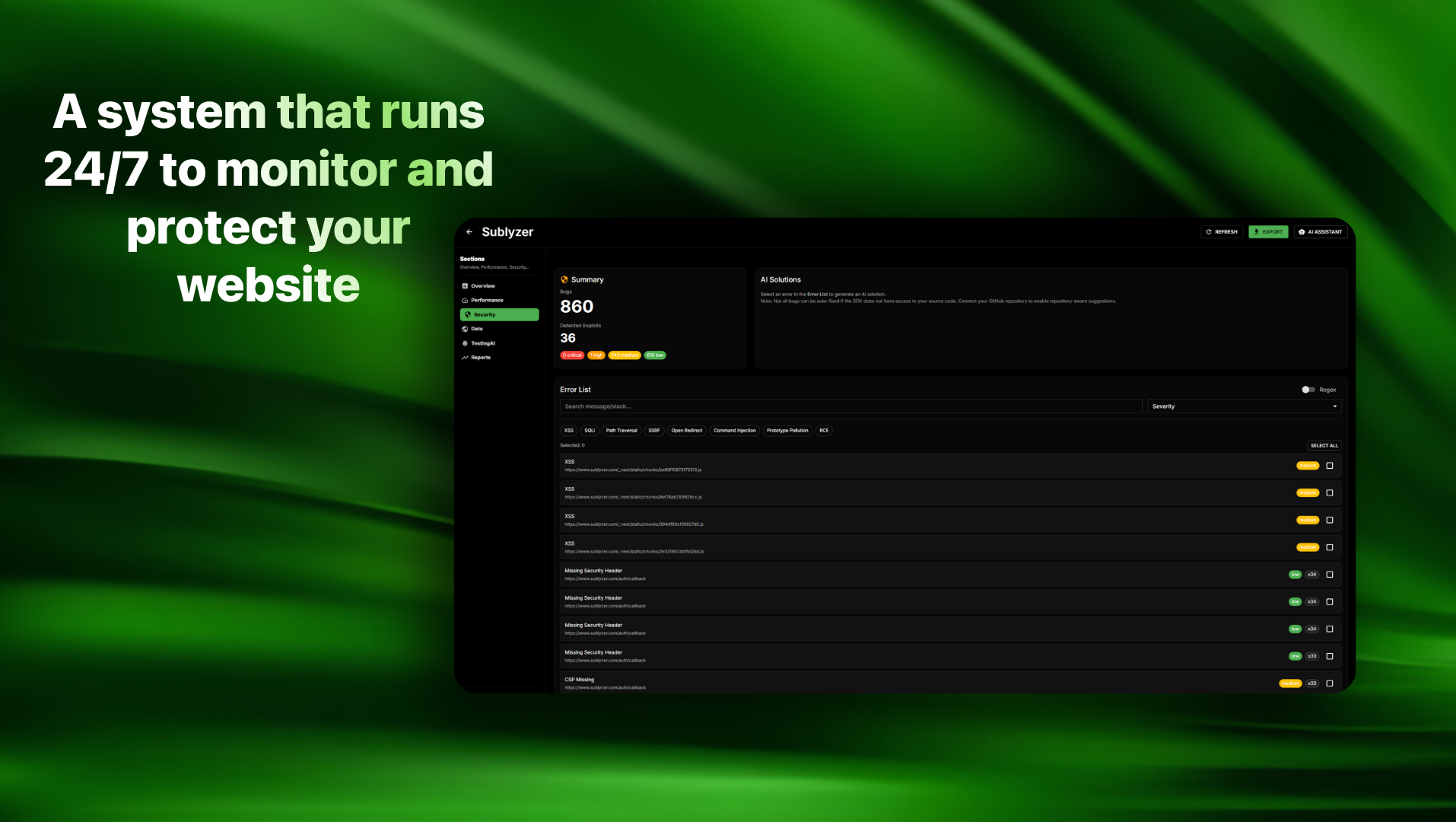Click the shield icon beside Summary heading
Viewport: 1456px width, 822px height.
(x=564, y=279)
